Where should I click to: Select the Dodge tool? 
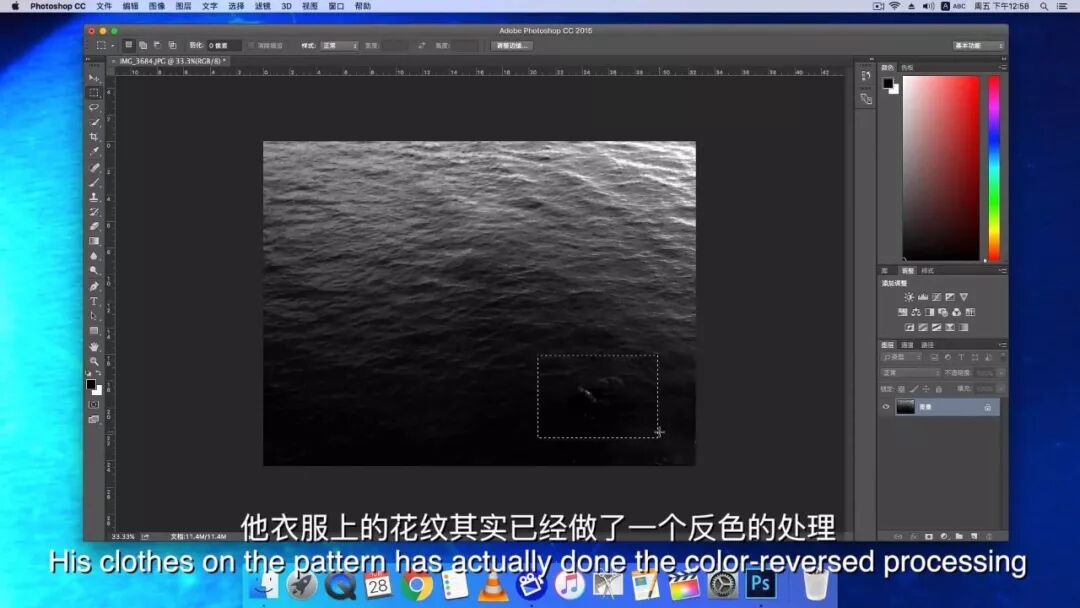coord(94,271)
